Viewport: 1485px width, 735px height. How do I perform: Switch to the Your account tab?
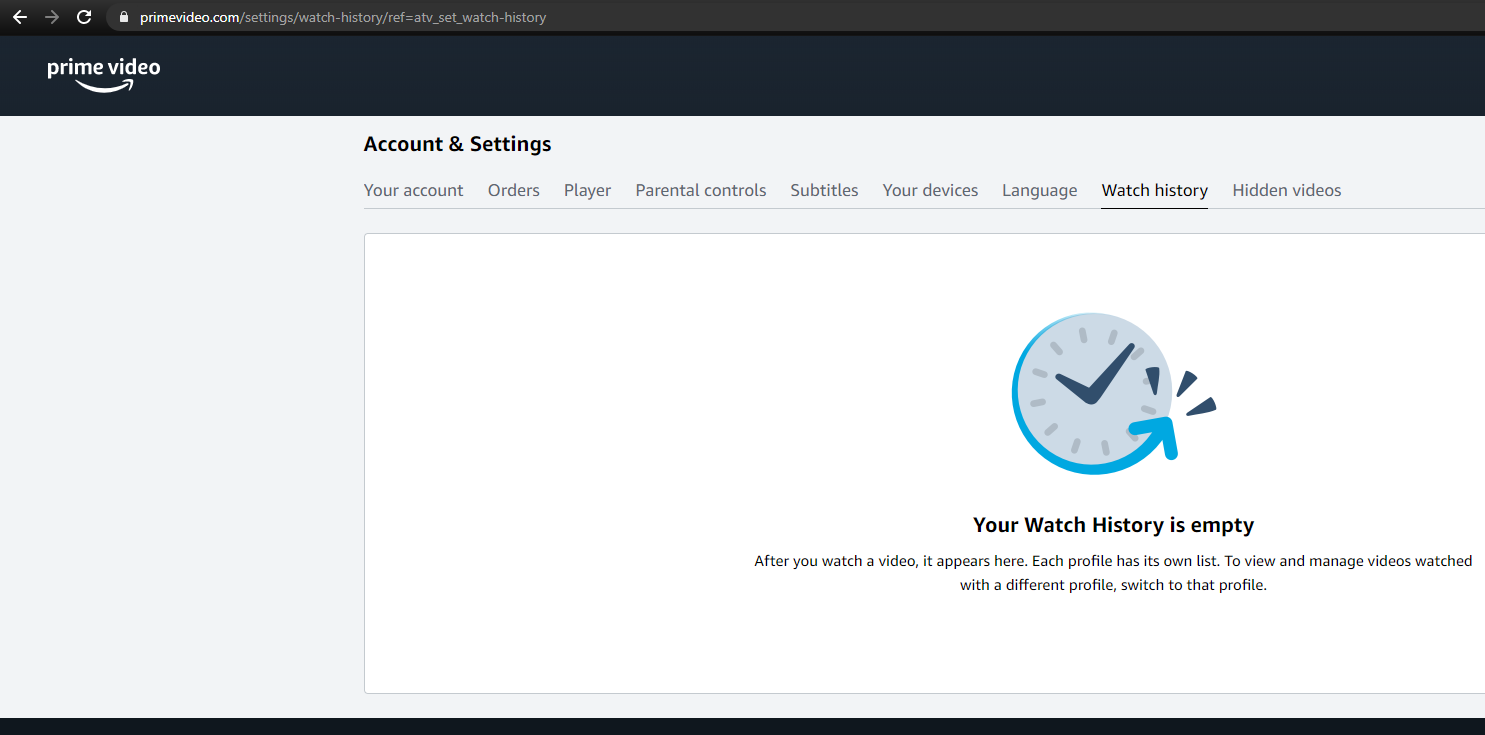(x=413, y=190)
